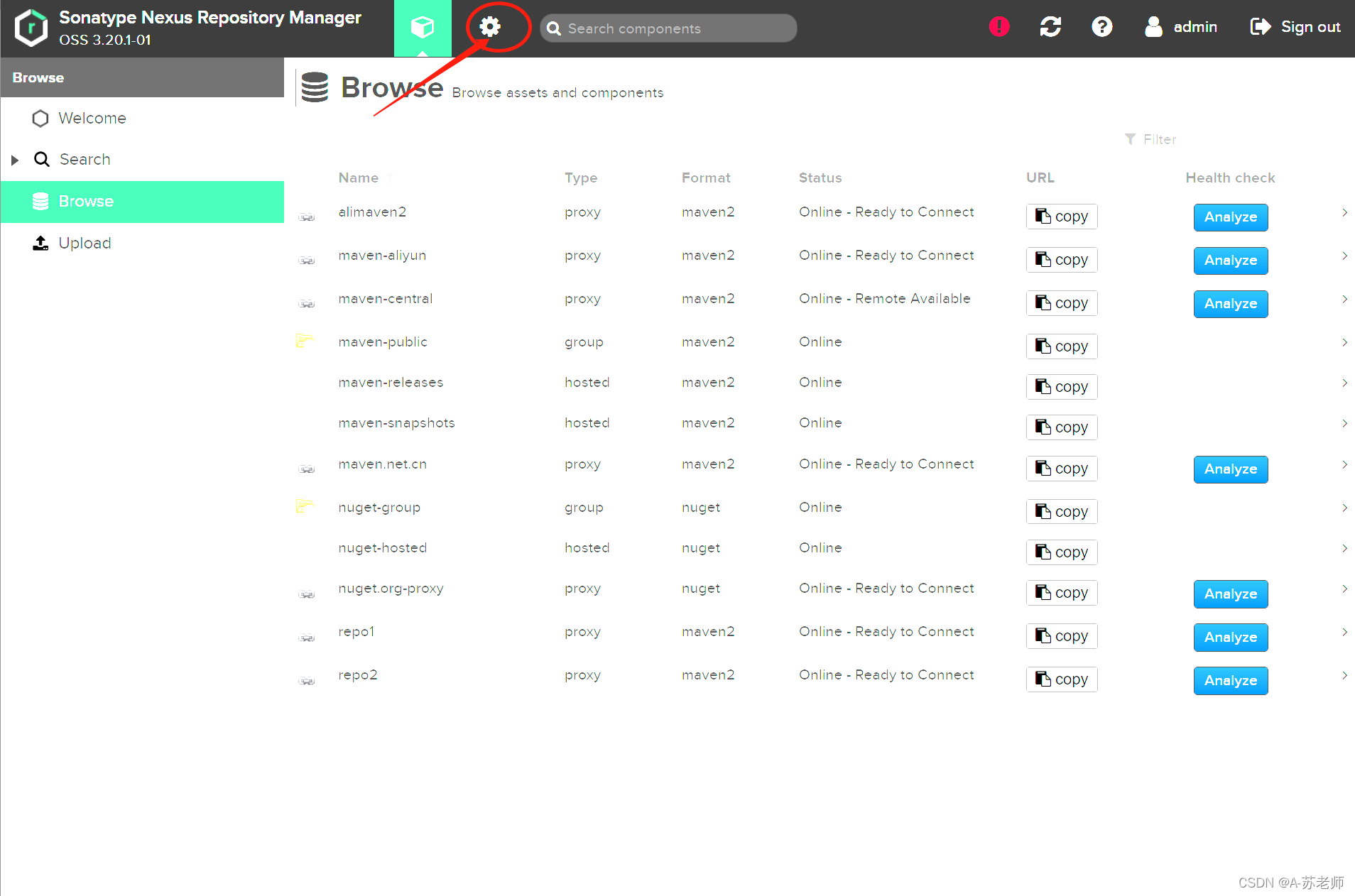Copy URL for maven-snapshots

pos(1062,427)
